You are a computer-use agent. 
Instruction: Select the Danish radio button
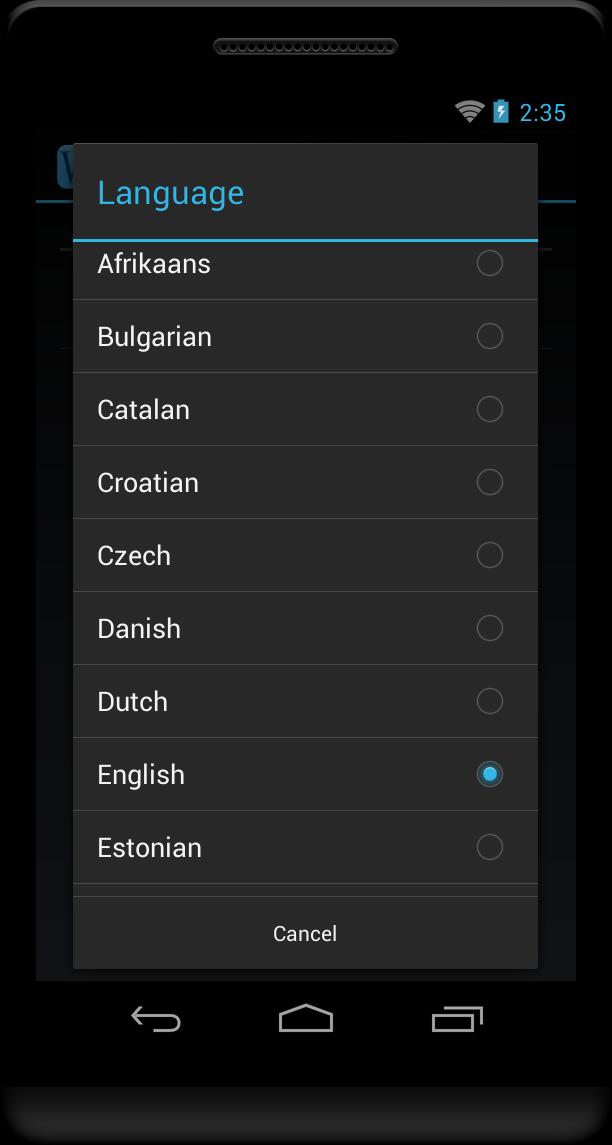pos(490,628)
